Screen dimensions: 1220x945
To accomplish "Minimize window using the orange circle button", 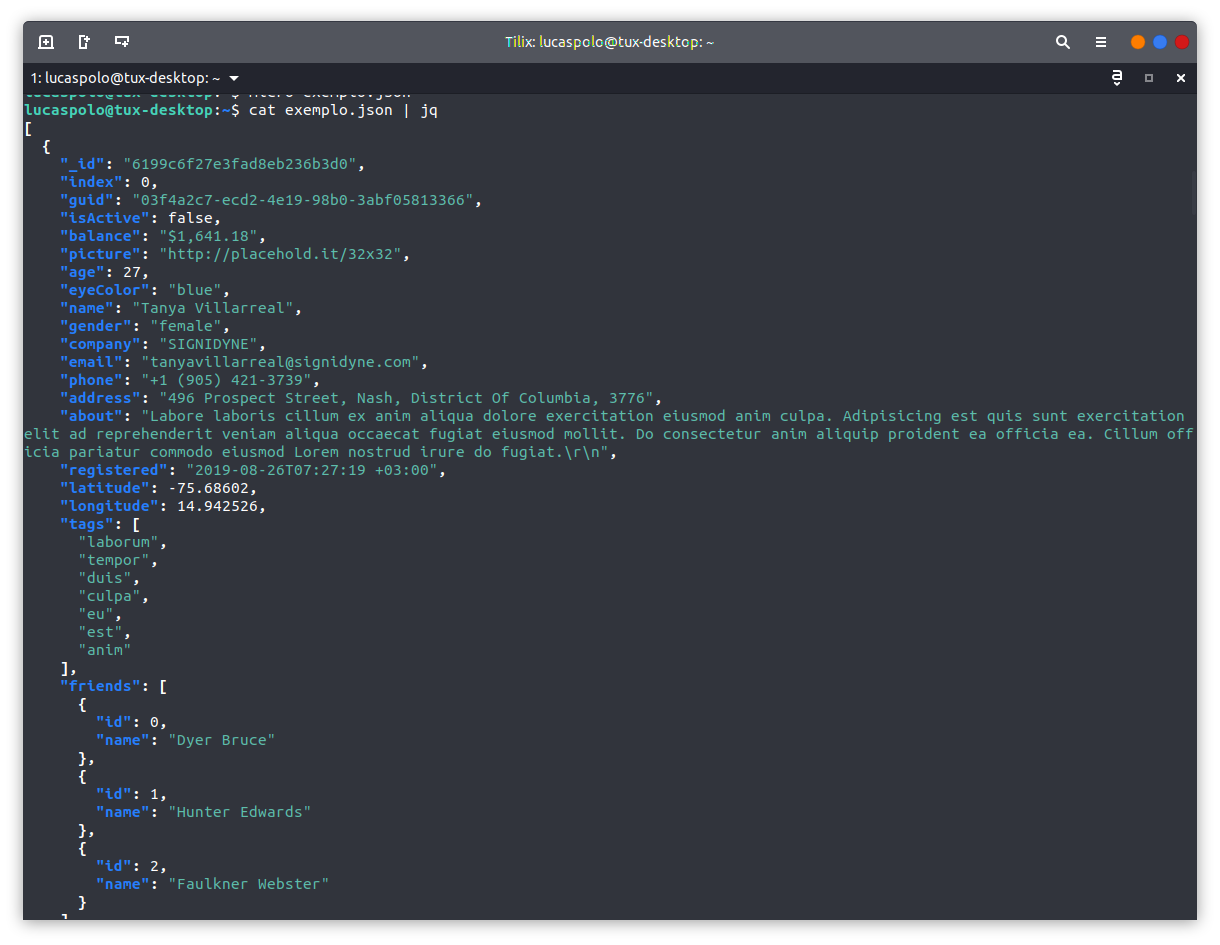I will point(1138,42).
